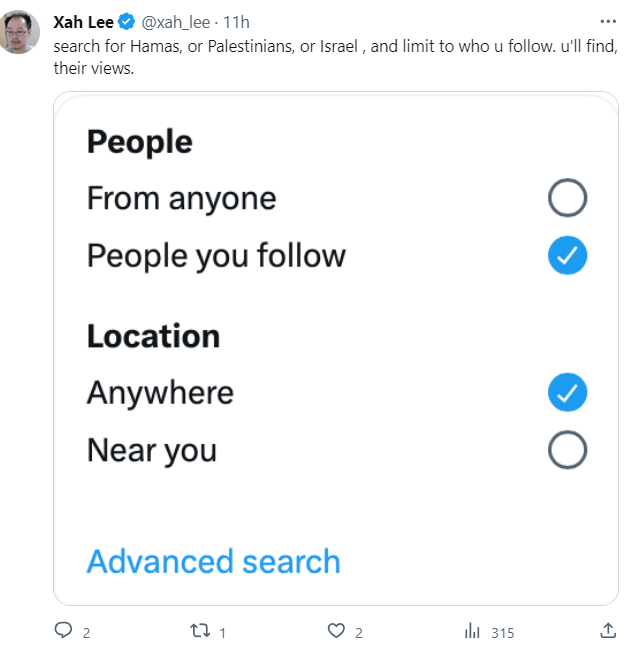
Task: Open the Advanced search link
Action: tap(214, 561)
